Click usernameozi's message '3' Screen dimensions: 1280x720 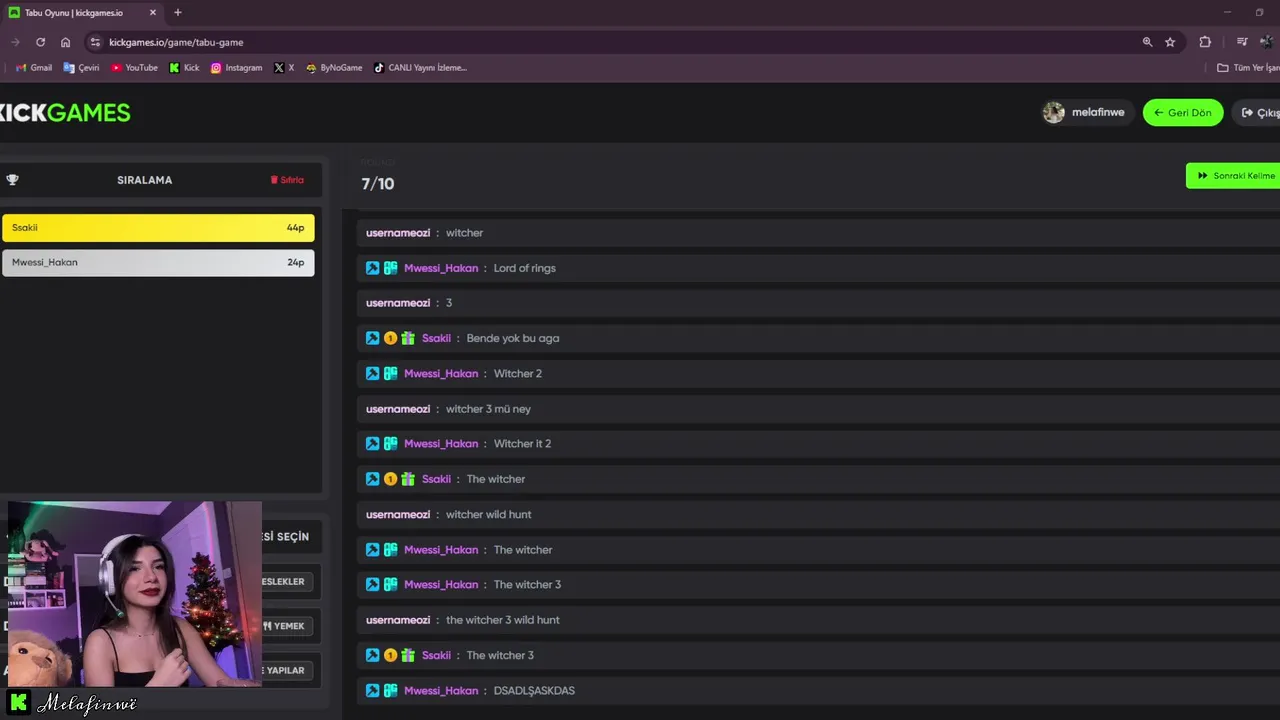[x=449, y=303]
